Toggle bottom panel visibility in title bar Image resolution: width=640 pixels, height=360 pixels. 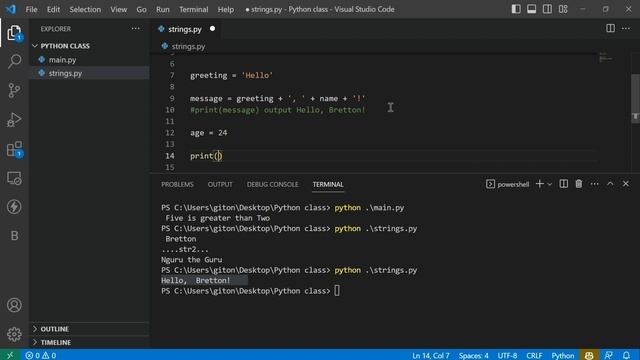pyautogui.click(x=531, y=9)
